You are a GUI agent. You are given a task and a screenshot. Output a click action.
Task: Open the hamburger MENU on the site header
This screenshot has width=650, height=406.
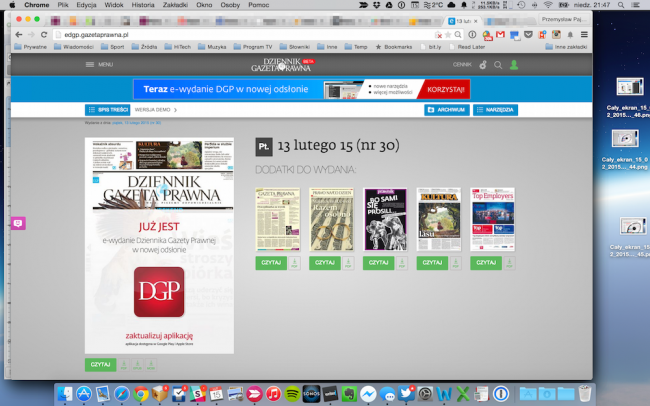pos(99,64)
